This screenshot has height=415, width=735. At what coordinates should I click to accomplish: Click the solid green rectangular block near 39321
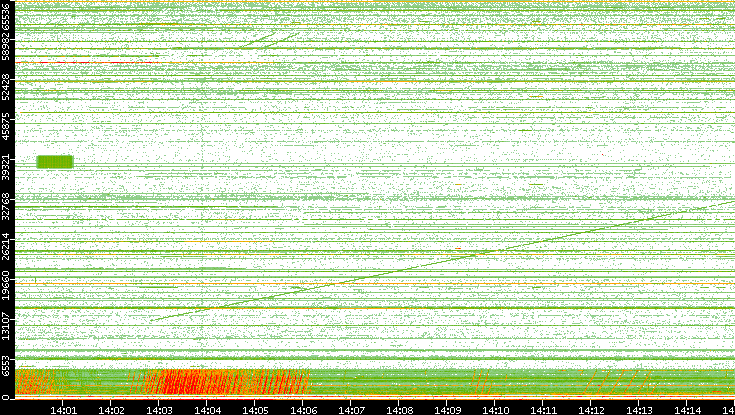(55, 162)
